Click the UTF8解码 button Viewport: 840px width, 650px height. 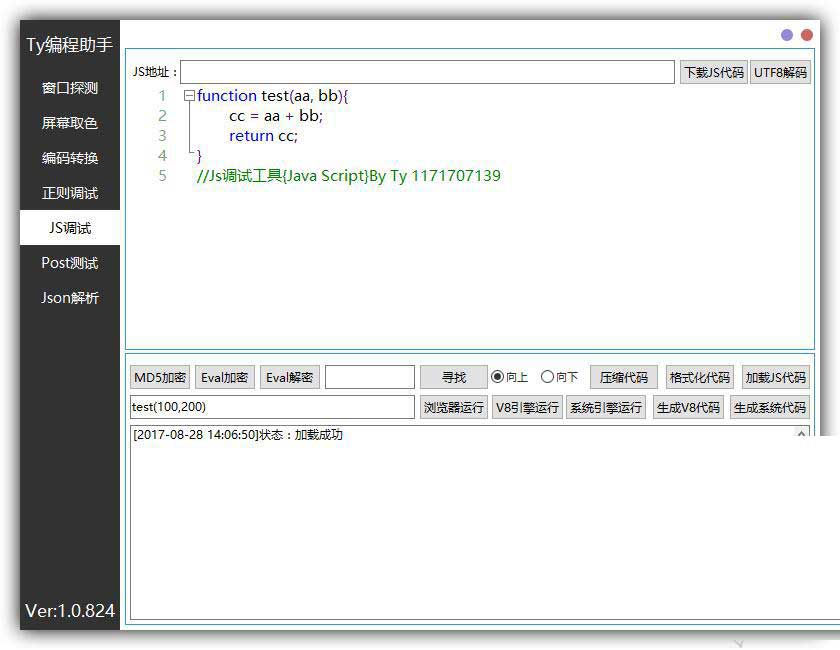pyautogui.click(x=780, y=72)
